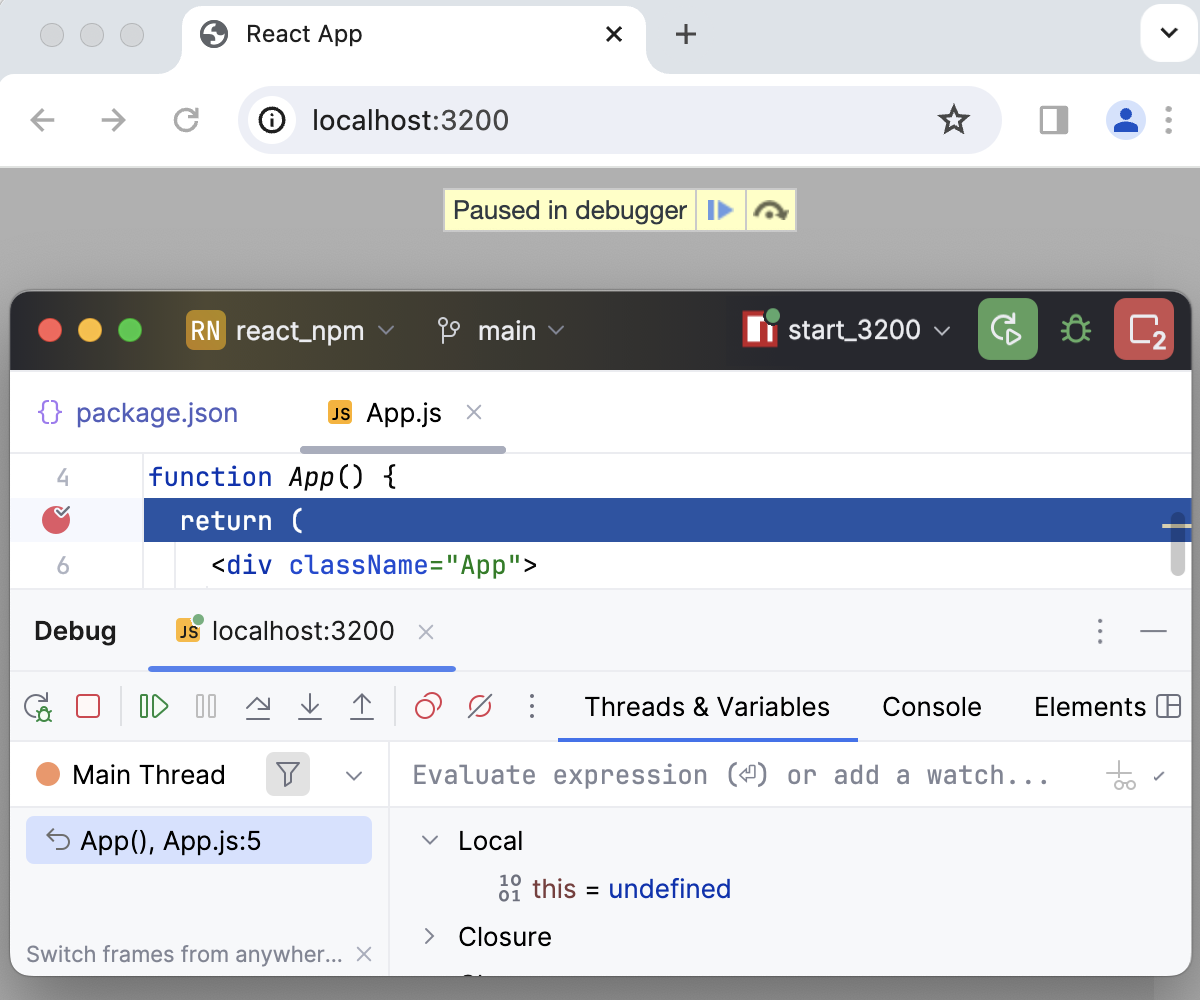Rerun the start_3200 configuration
The width and height of the screenshot is (1200, 1000).
pyautogui.click(x=1007, y=330)
